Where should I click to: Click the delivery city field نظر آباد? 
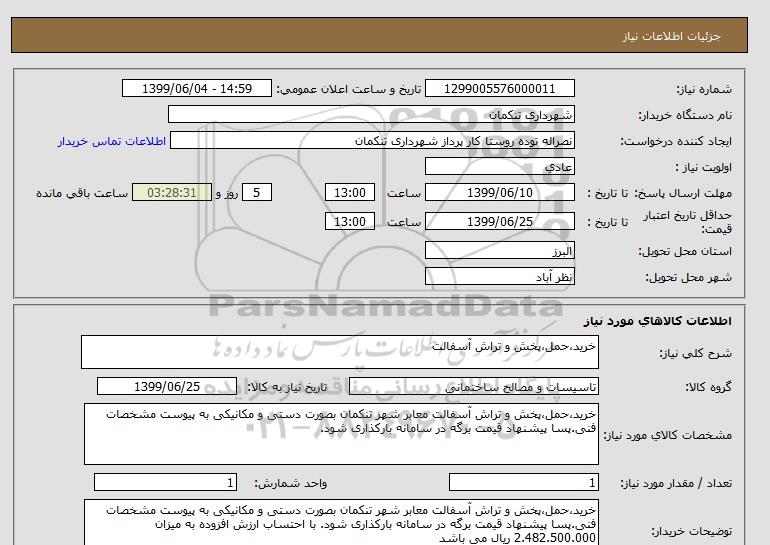499,276
